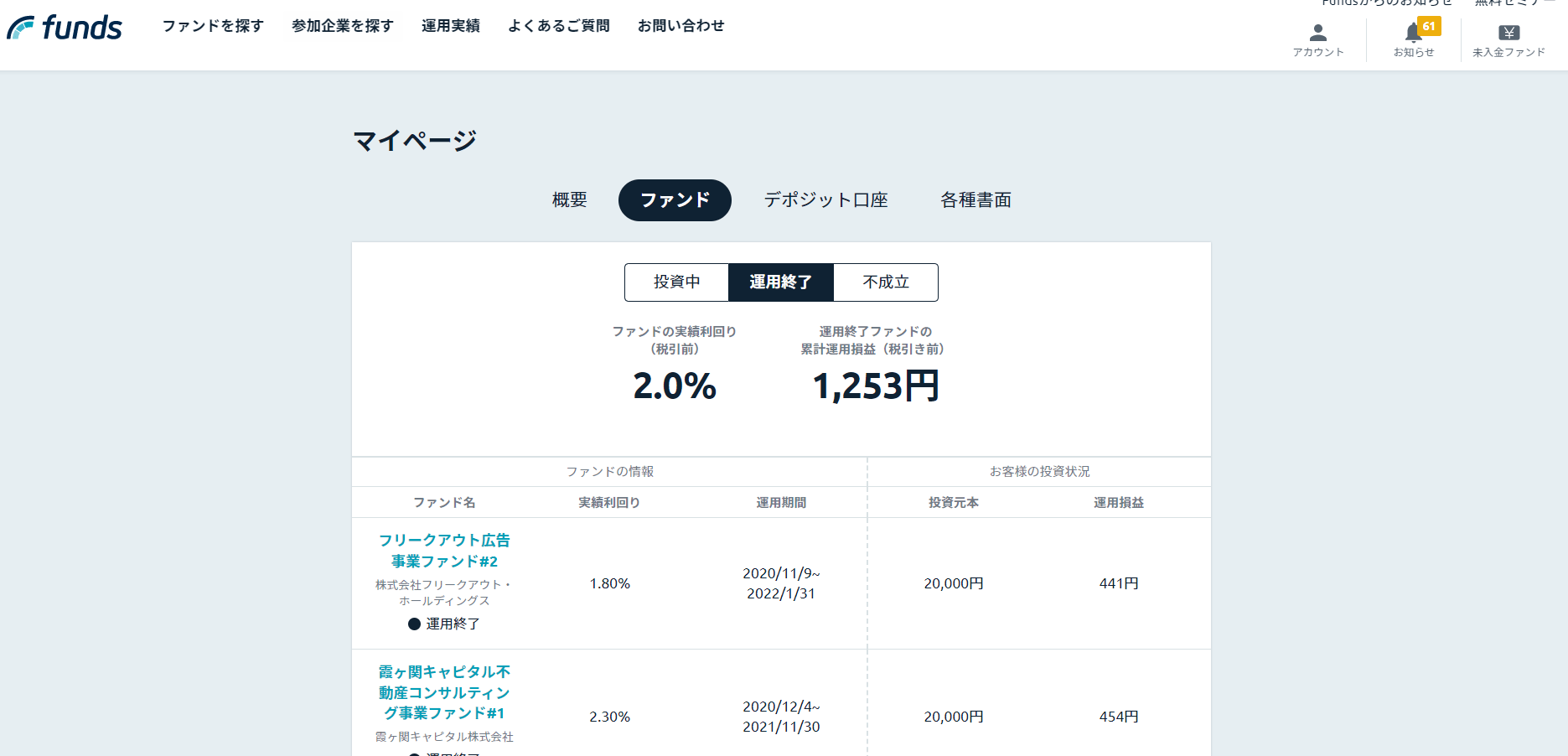Screen dimensions: 1568x756
Task: Click 20,000円 principal in フリークアウト row
Action: [x=954, y=583]
